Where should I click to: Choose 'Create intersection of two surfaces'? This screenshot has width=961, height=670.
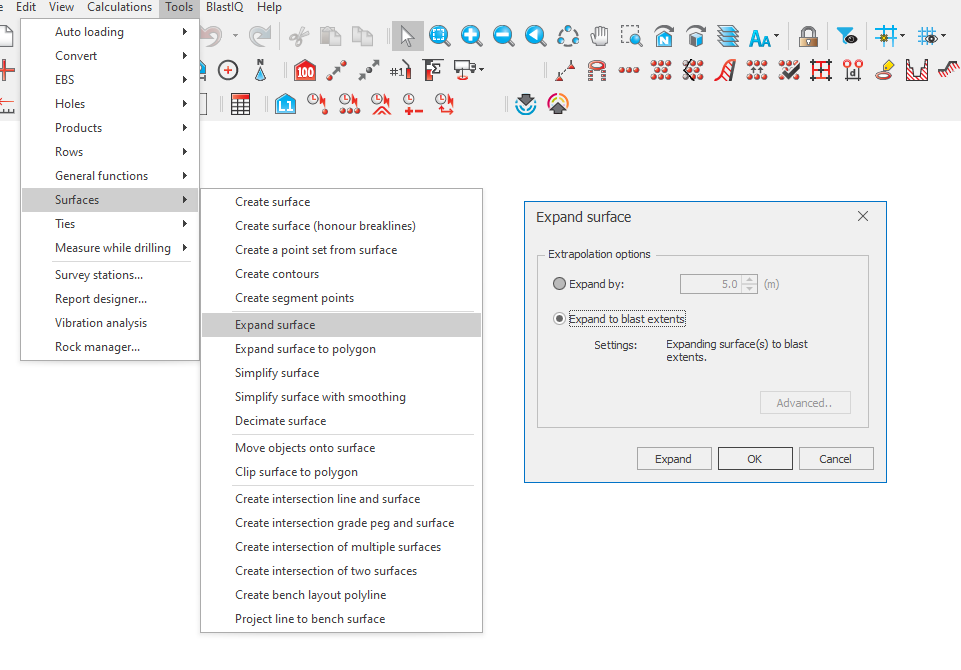point(341,571)
